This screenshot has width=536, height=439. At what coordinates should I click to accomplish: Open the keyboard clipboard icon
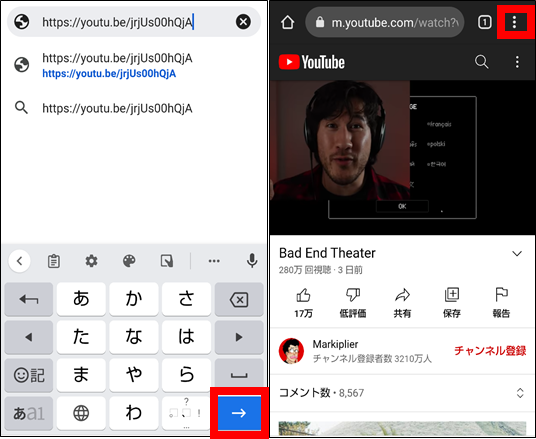tap(54, 261)
